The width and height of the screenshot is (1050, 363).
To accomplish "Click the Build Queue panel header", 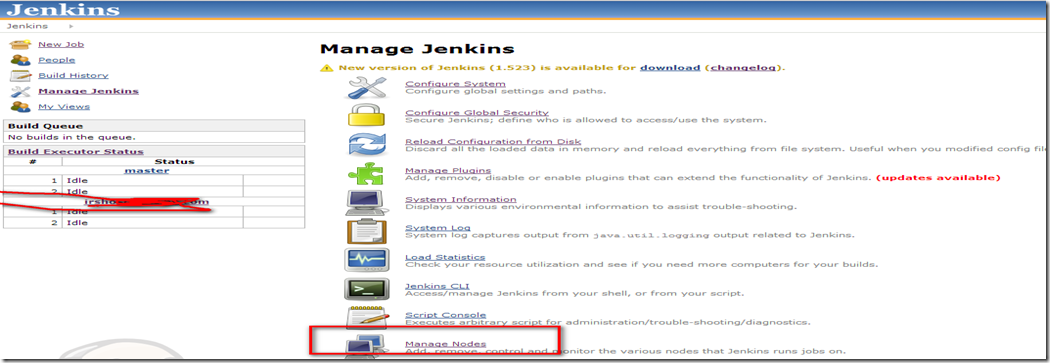I will point(154,126).
